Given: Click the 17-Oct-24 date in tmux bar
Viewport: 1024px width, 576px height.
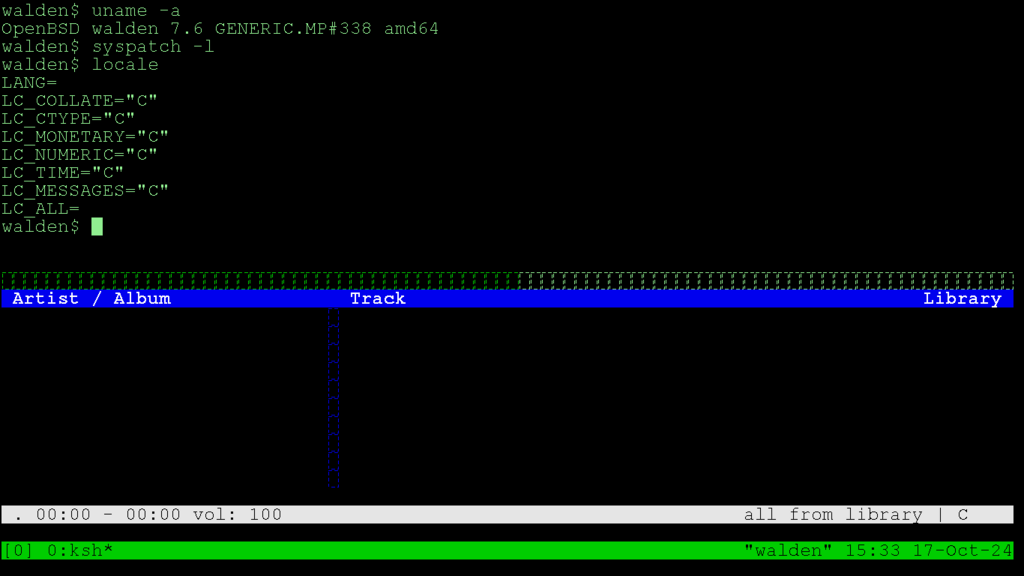Looking at the screenshot, I should pos(961,550).
